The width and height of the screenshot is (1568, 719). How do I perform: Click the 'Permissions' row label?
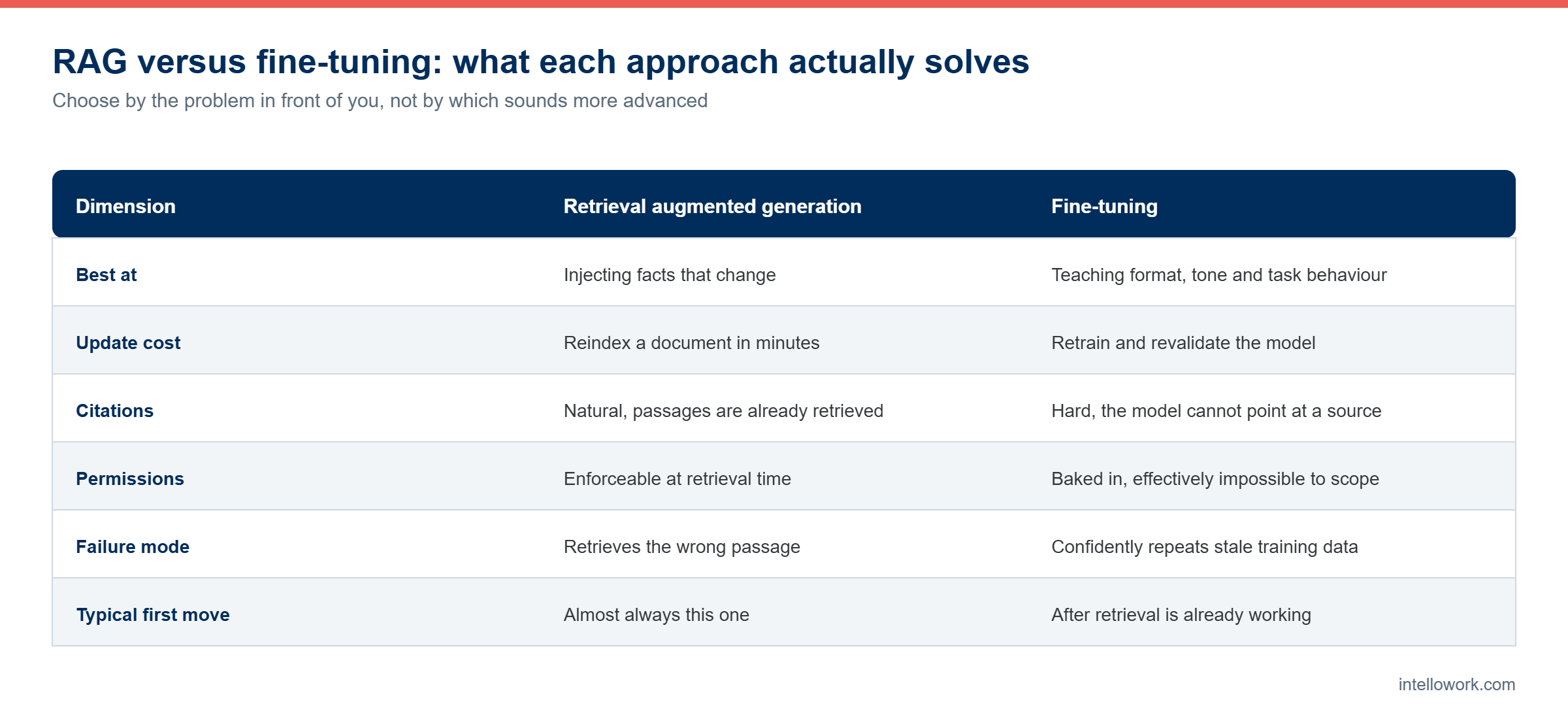[130, 479]
